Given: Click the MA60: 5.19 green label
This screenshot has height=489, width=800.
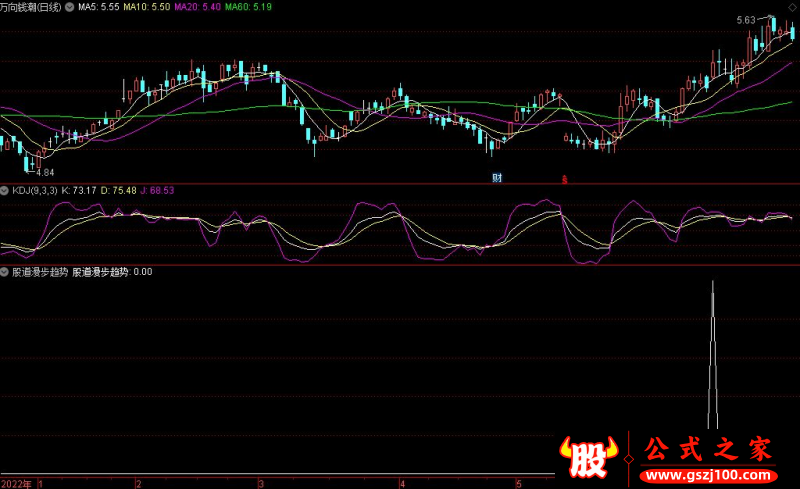Looking at the screenshot, I should click(248, 7).
